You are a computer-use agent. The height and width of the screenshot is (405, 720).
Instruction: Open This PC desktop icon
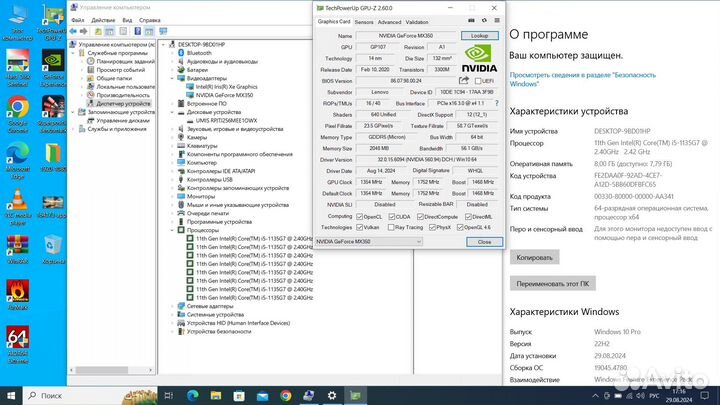18,22
